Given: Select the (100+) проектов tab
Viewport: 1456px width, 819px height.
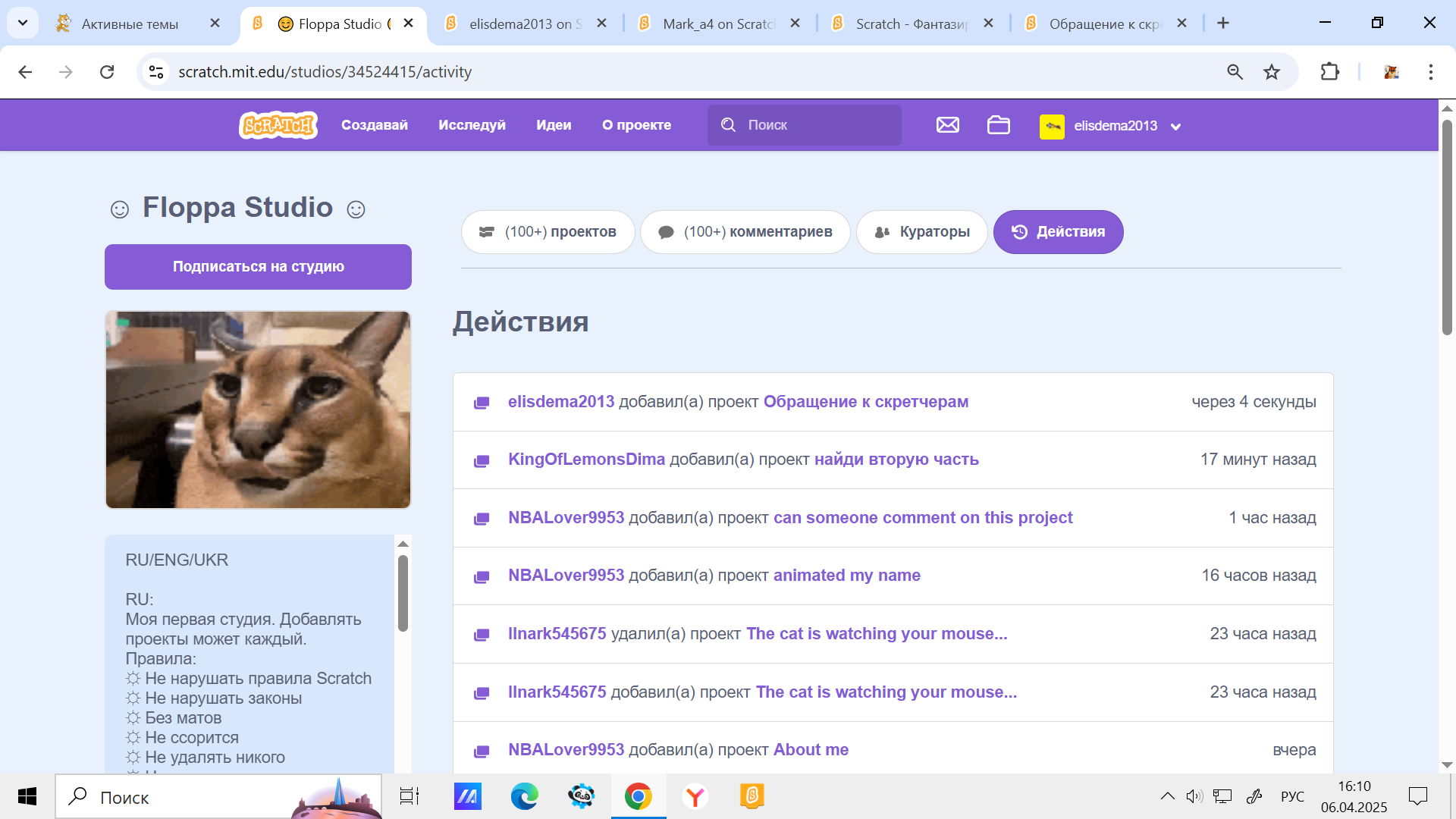Looking at the screenshot, I should 548,232.
